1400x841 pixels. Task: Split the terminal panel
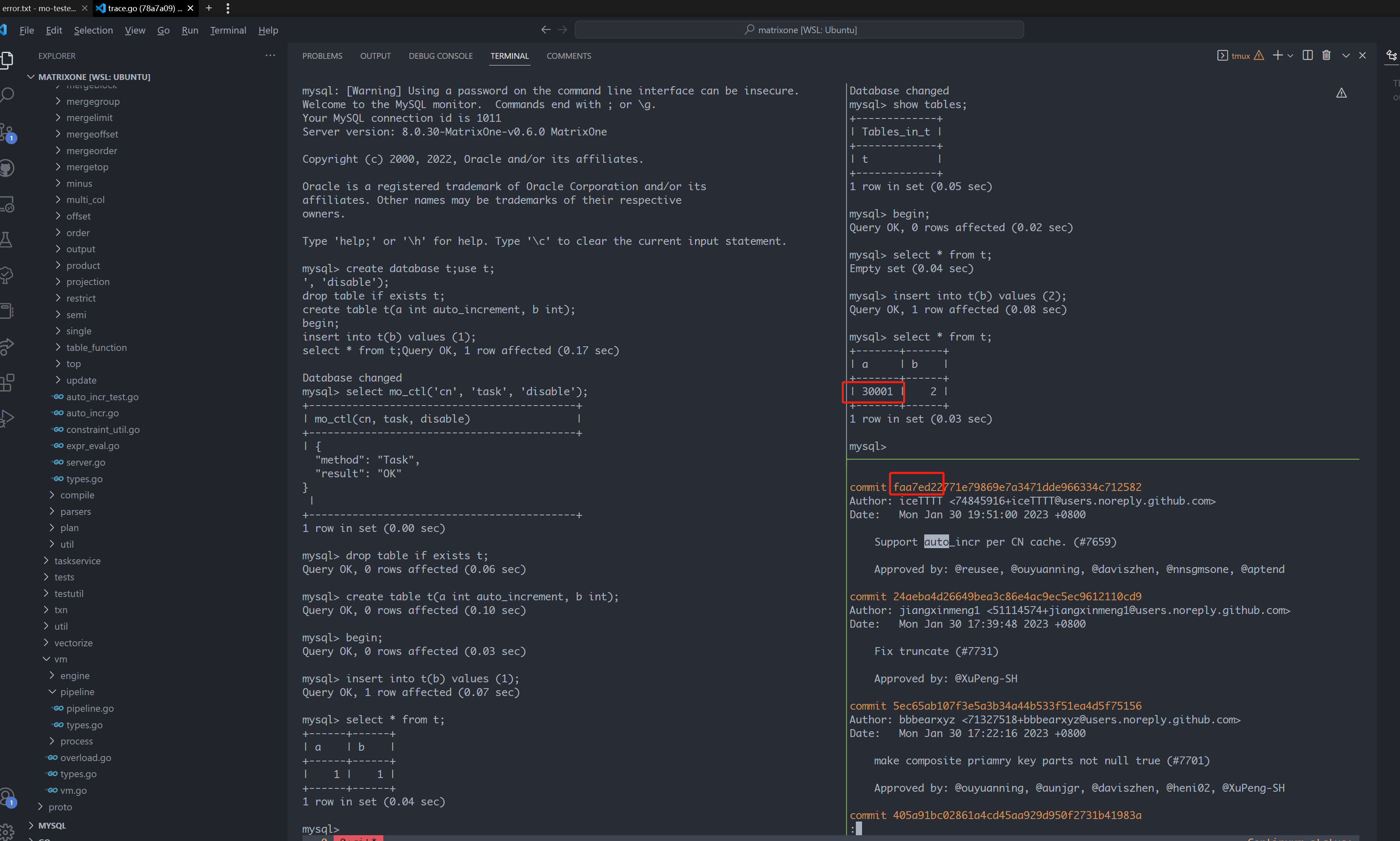tap(1308, 55)
